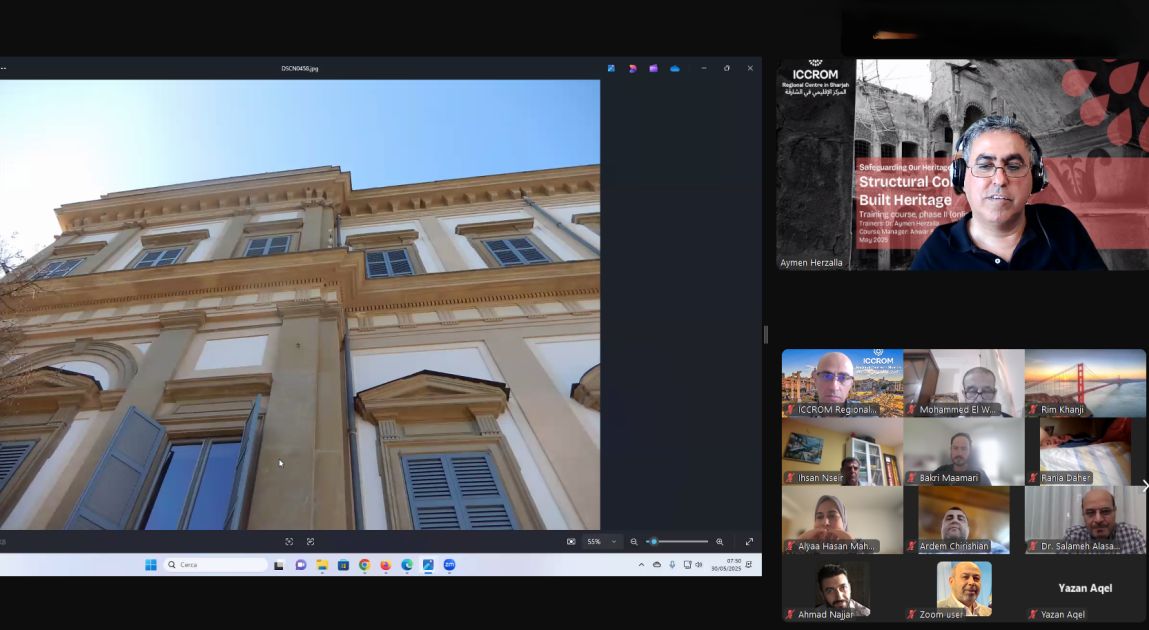The image size is (1149, 630).
Task: Click the microphone tray icon
Action: click(672, 565)
